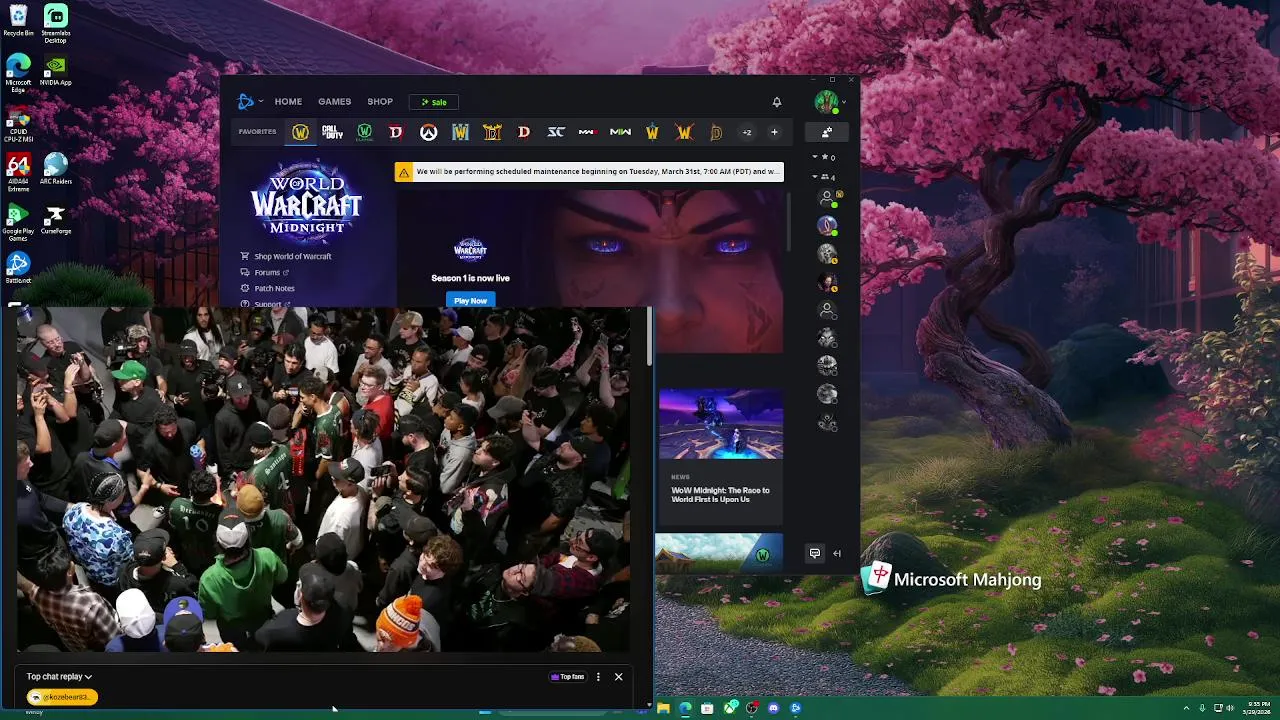Select WoW Classic green icon in favorites
Viewport: 1280px width, 720px height.
click(x=364, y=132)
